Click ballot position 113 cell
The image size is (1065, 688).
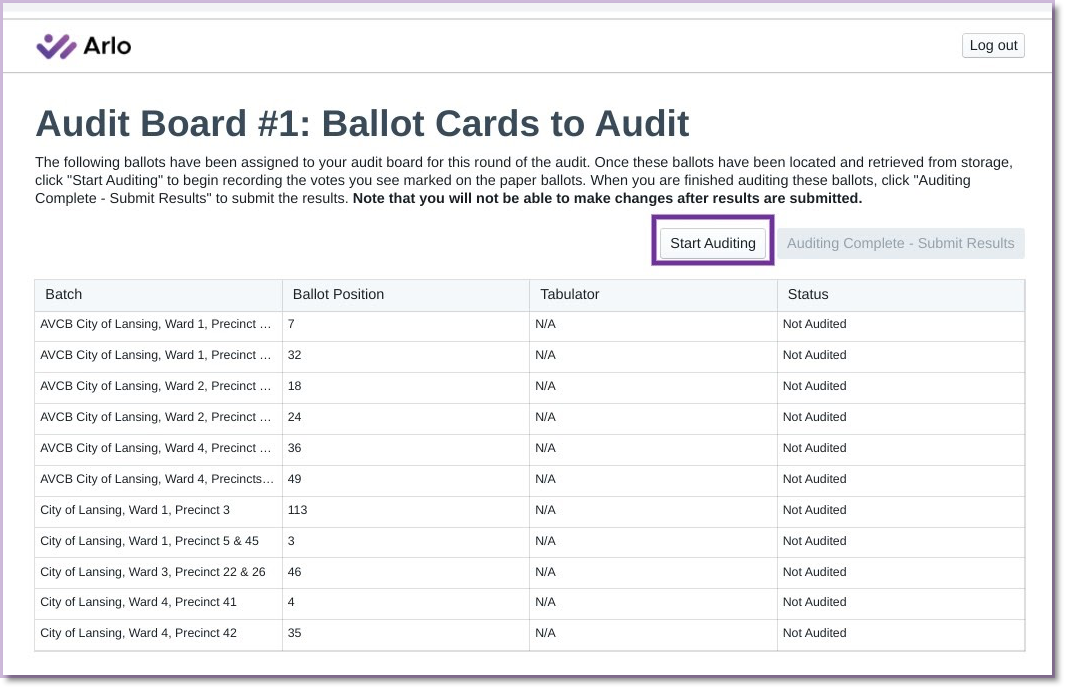(x=405, y=510)
